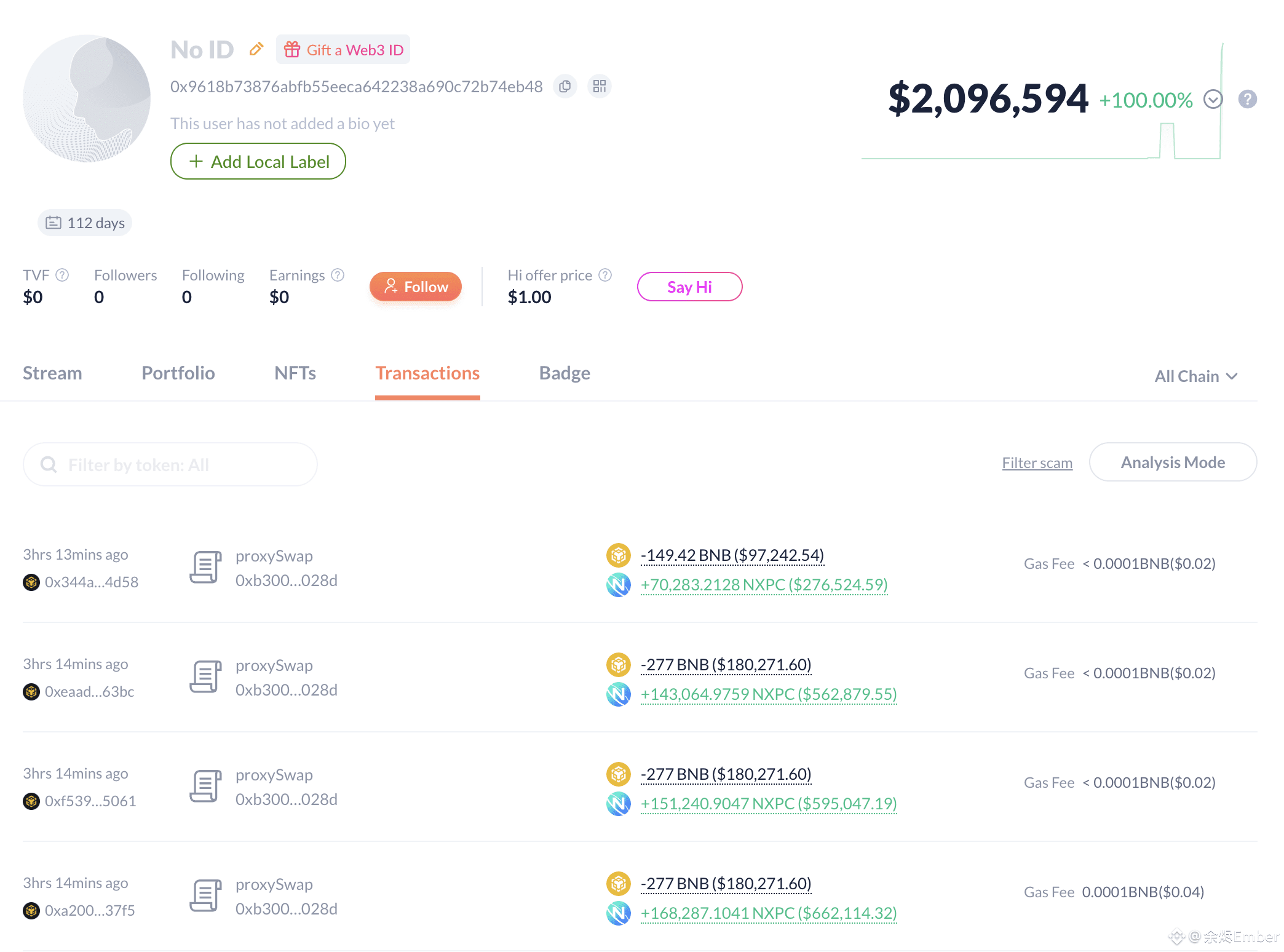The image size is (1284, 952).
Task: Switch to the Portfolio tab
Action: point(178,373)
